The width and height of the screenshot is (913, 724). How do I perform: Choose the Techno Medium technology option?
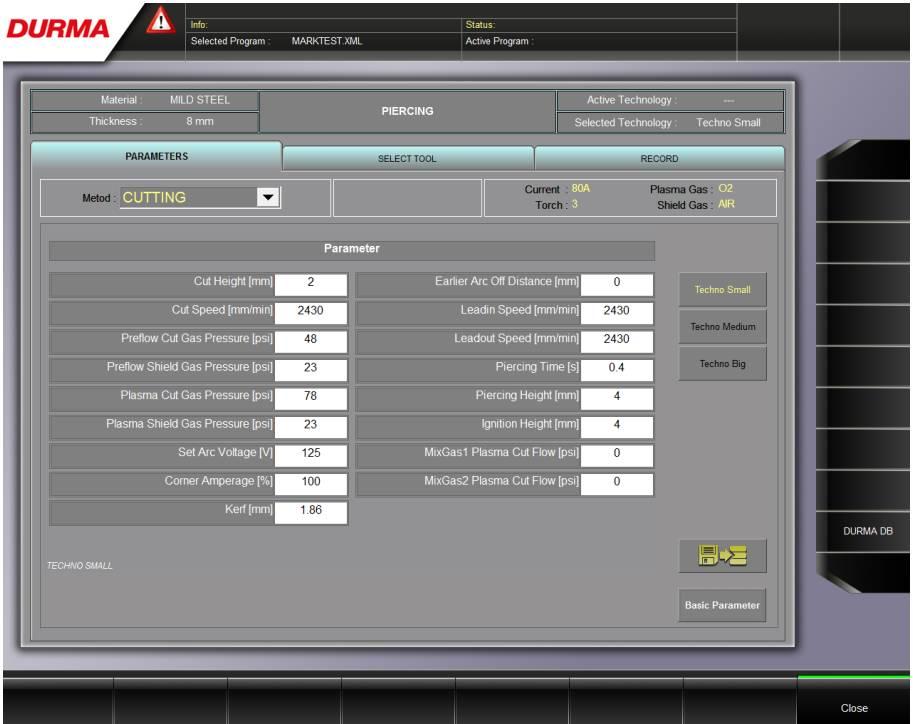(722, 327)
